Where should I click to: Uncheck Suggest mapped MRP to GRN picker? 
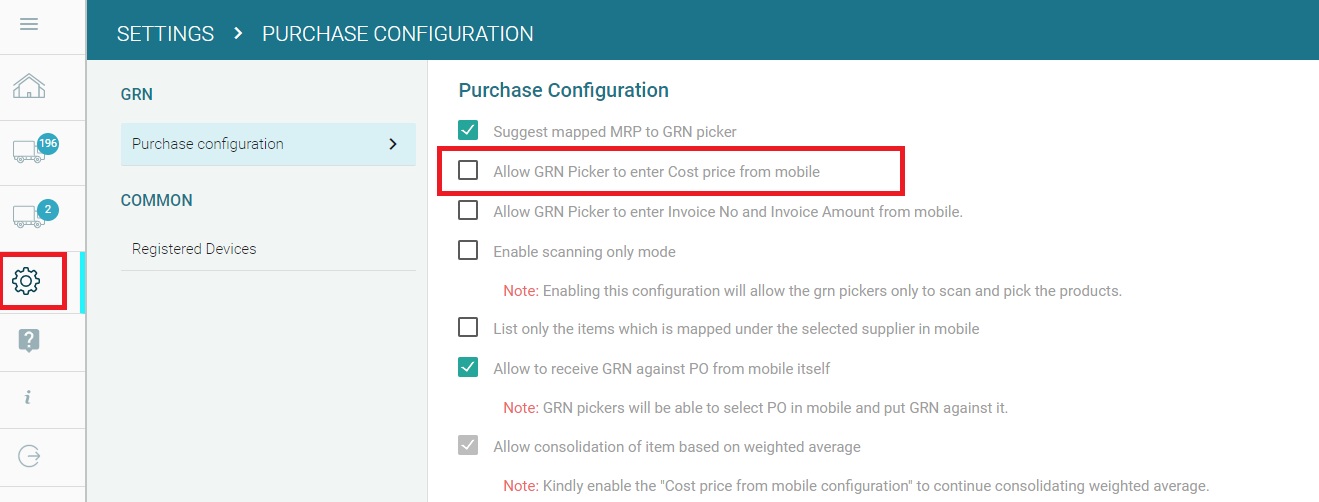[x=468, y=131]
